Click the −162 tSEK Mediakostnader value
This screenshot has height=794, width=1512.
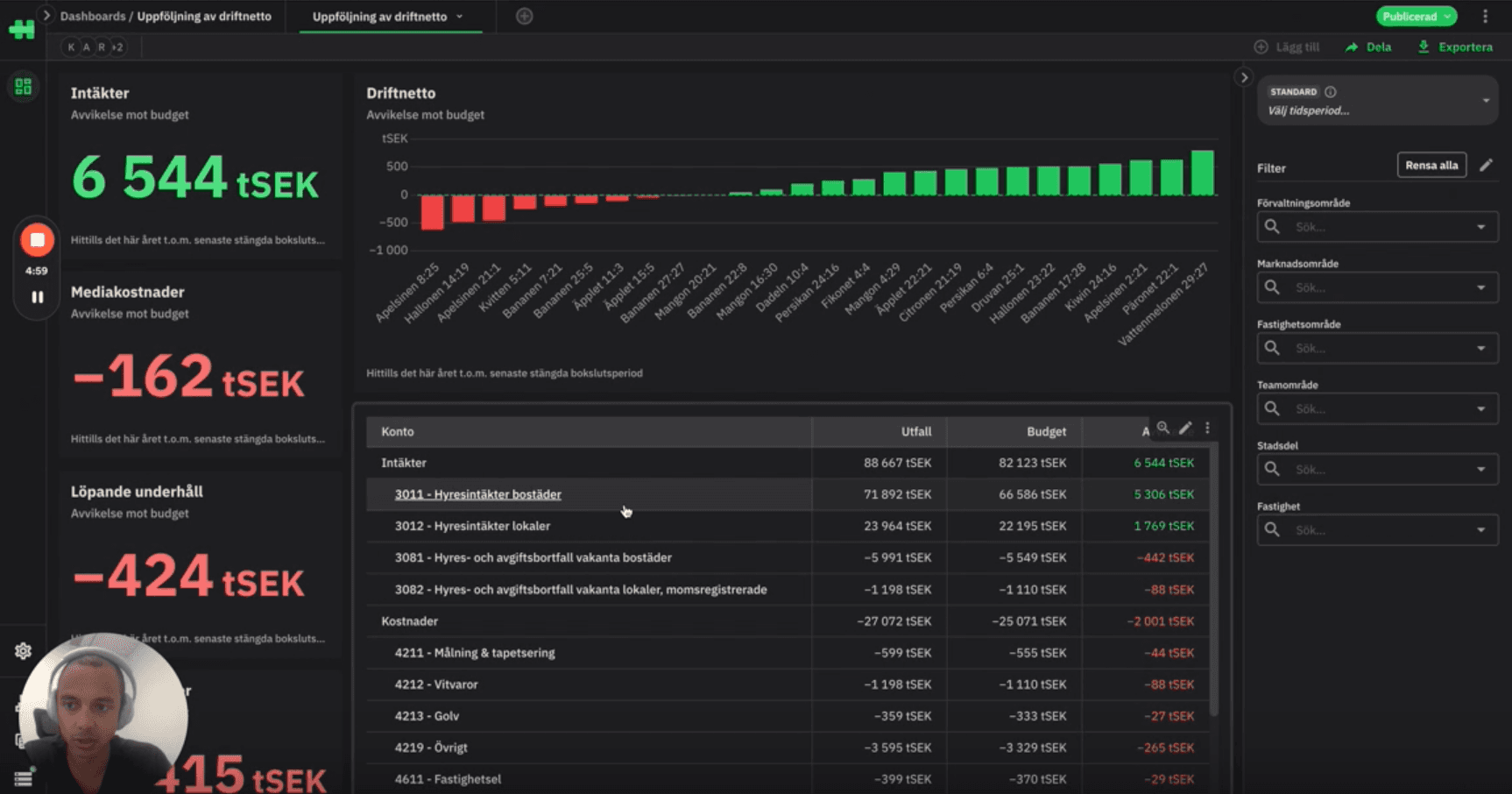[x=188, y=378]
